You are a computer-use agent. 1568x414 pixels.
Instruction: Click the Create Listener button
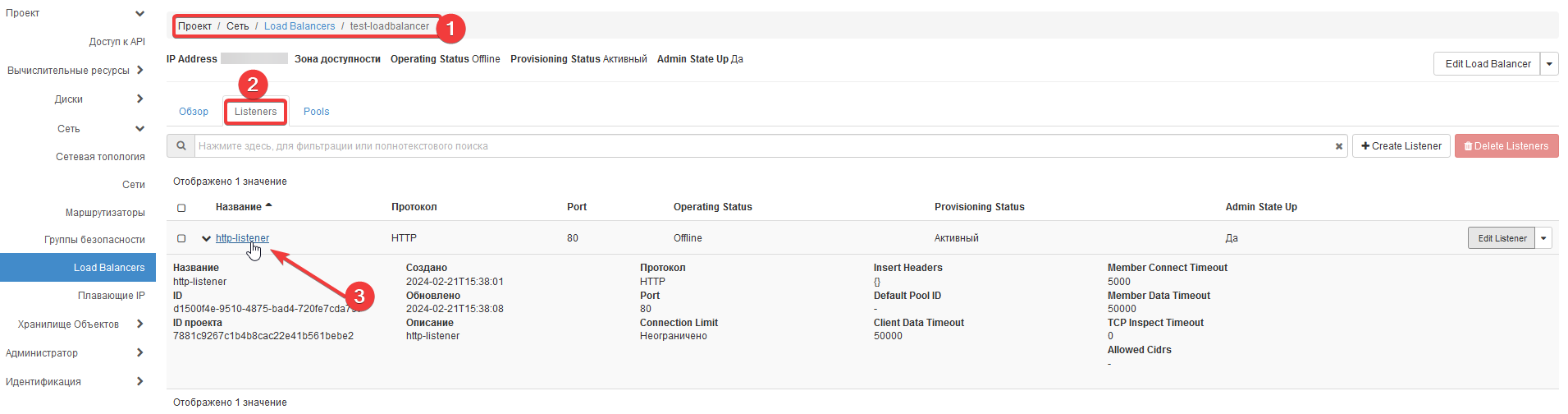click(1401, 146)
